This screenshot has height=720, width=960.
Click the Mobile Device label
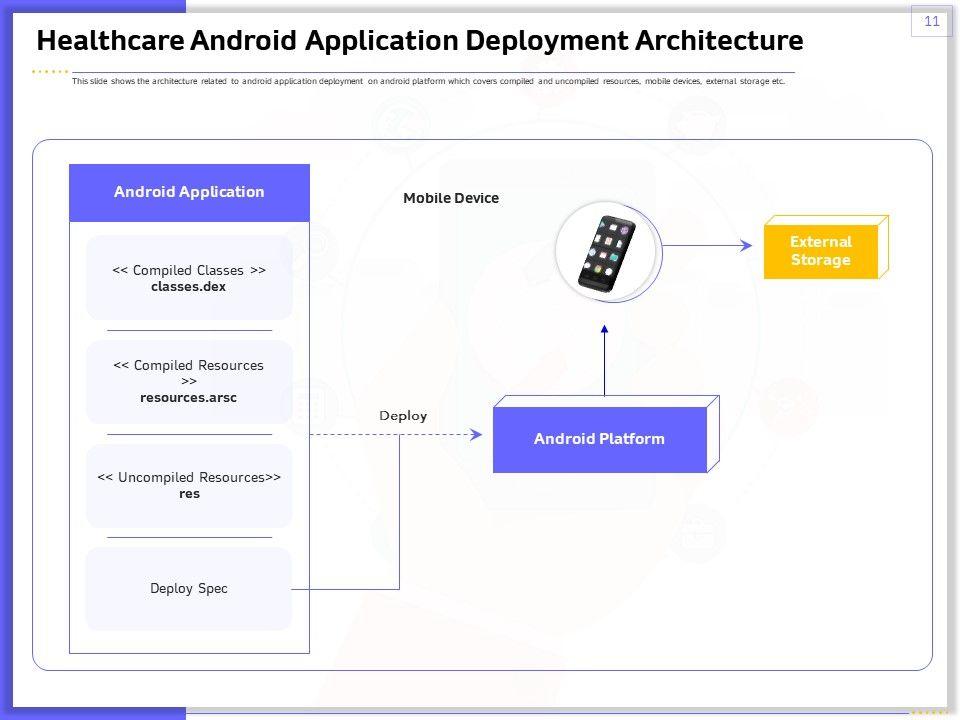[x=450, y=198]
